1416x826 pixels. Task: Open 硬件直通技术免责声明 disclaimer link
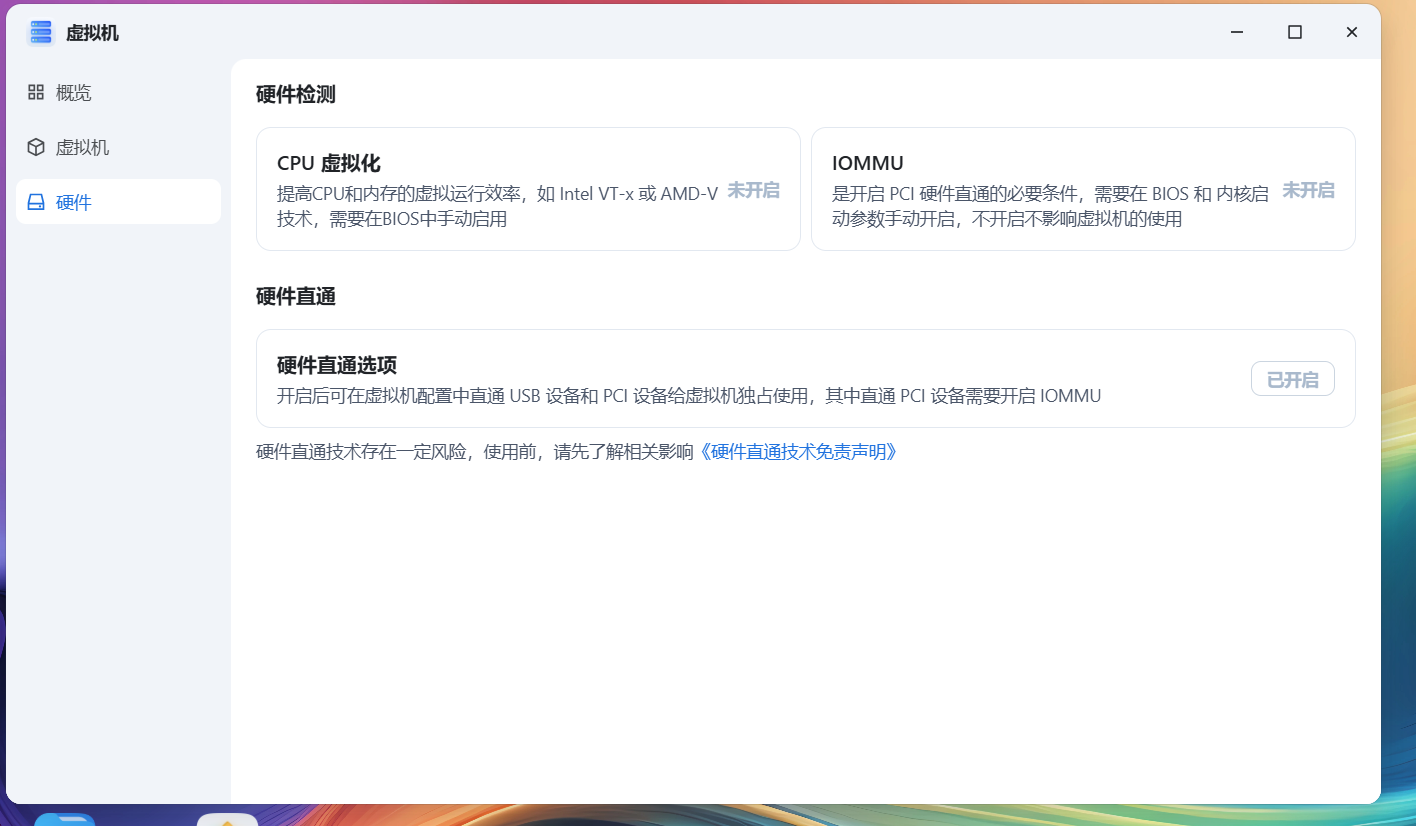tap(796, 452)
